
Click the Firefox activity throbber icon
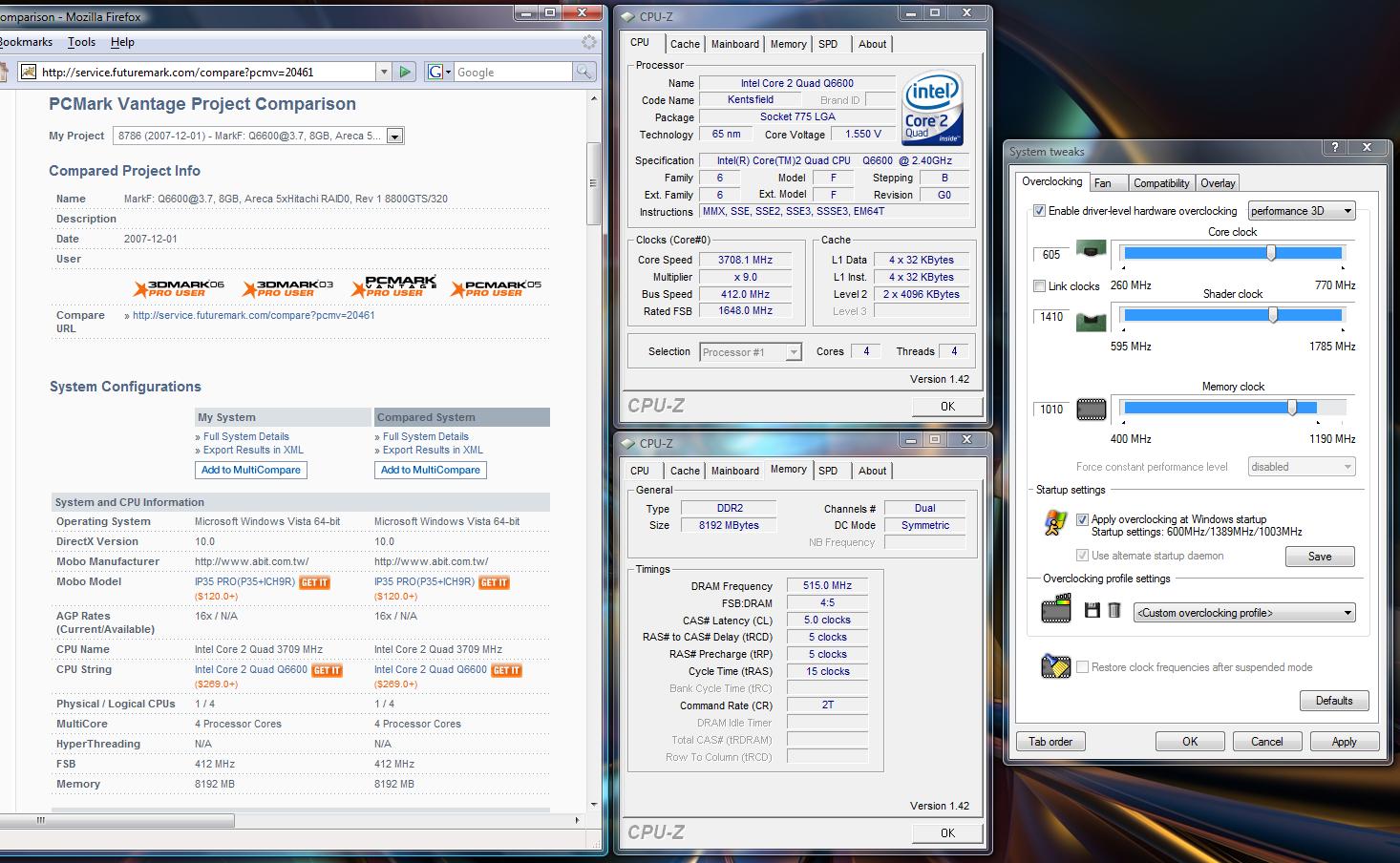(x=589, y=42)
